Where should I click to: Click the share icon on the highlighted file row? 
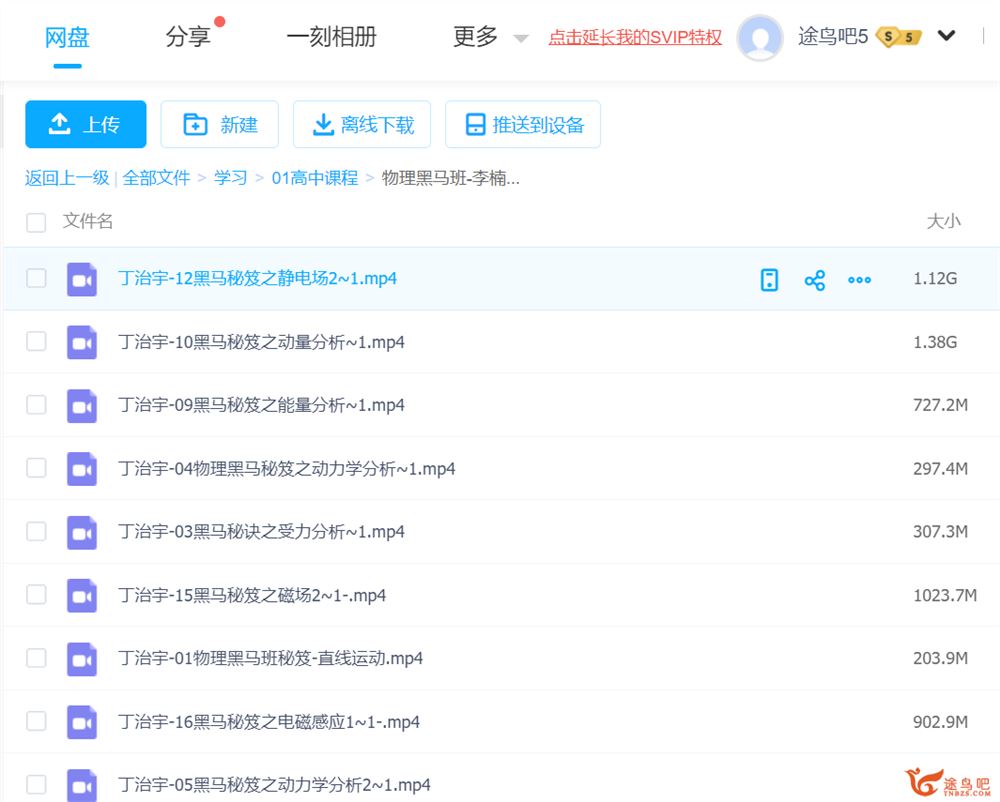pyautogui.click(x=814, y=280)
